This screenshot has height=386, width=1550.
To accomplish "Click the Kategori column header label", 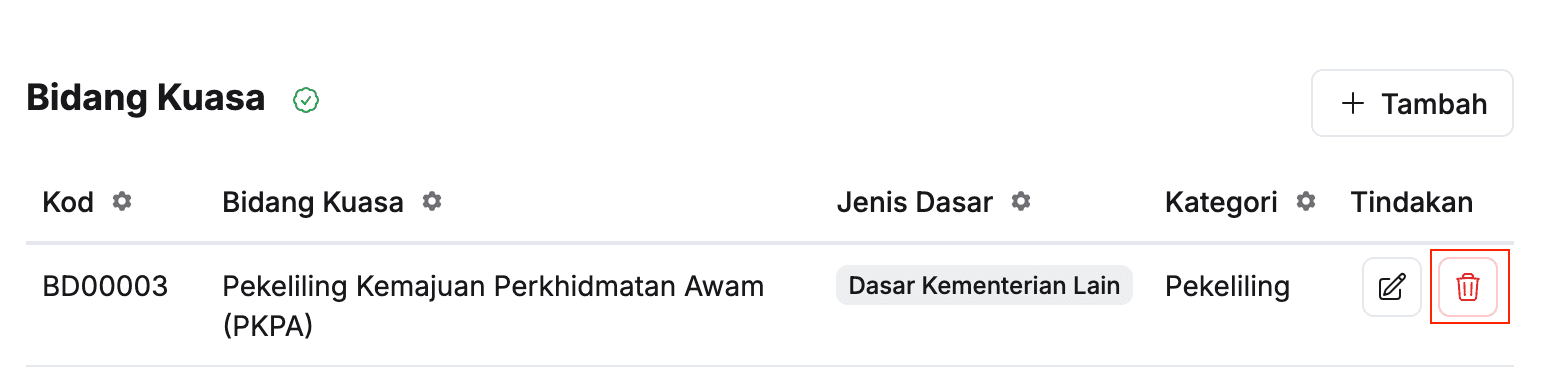I will coord(1221,203).
